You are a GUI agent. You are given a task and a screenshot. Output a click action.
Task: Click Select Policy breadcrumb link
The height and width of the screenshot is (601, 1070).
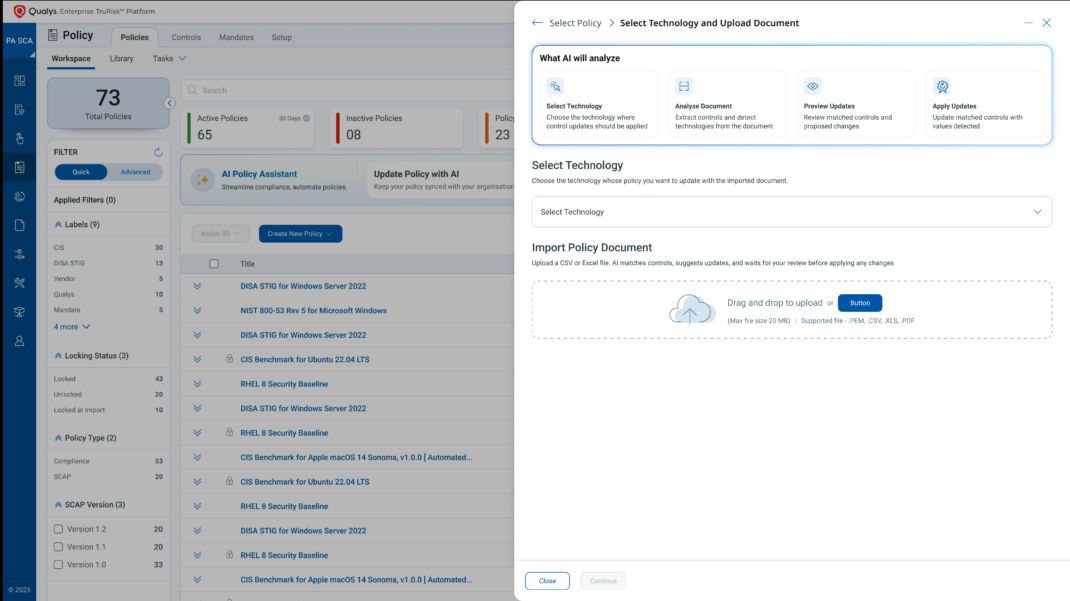click(575, 23)
